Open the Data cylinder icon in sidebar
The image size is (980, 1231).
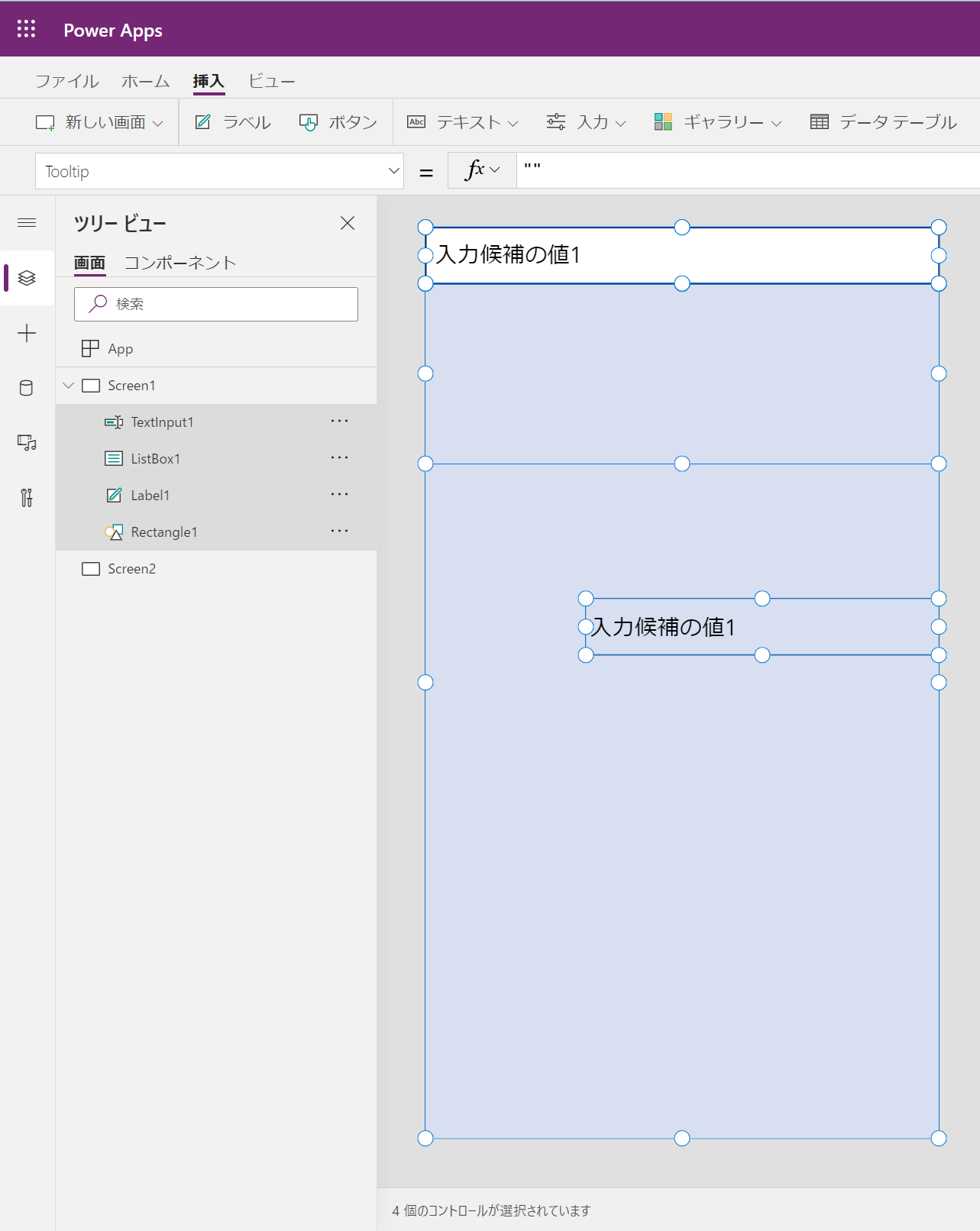click(27, 388)
